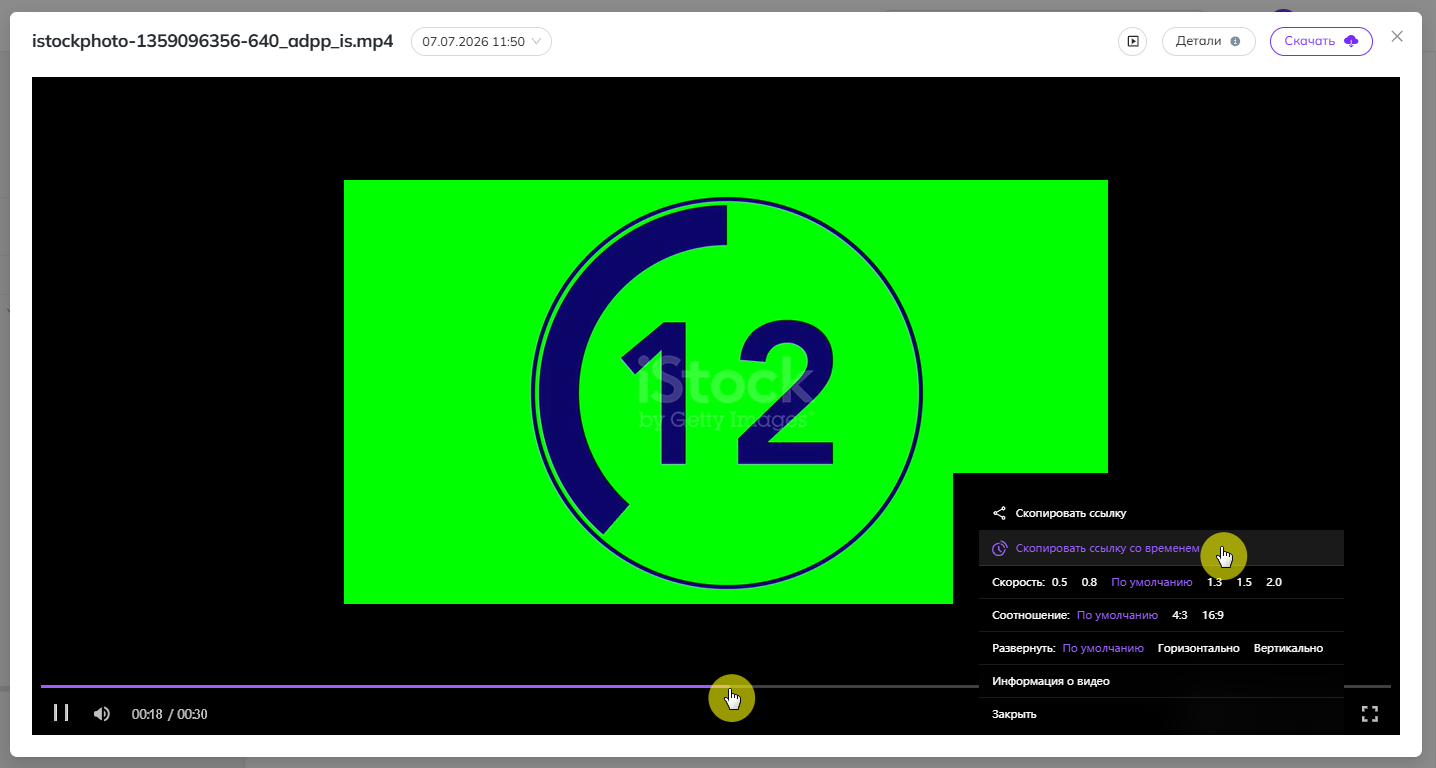
Task: Close the video preview dialog
Action: click(x=1397, y=36)
